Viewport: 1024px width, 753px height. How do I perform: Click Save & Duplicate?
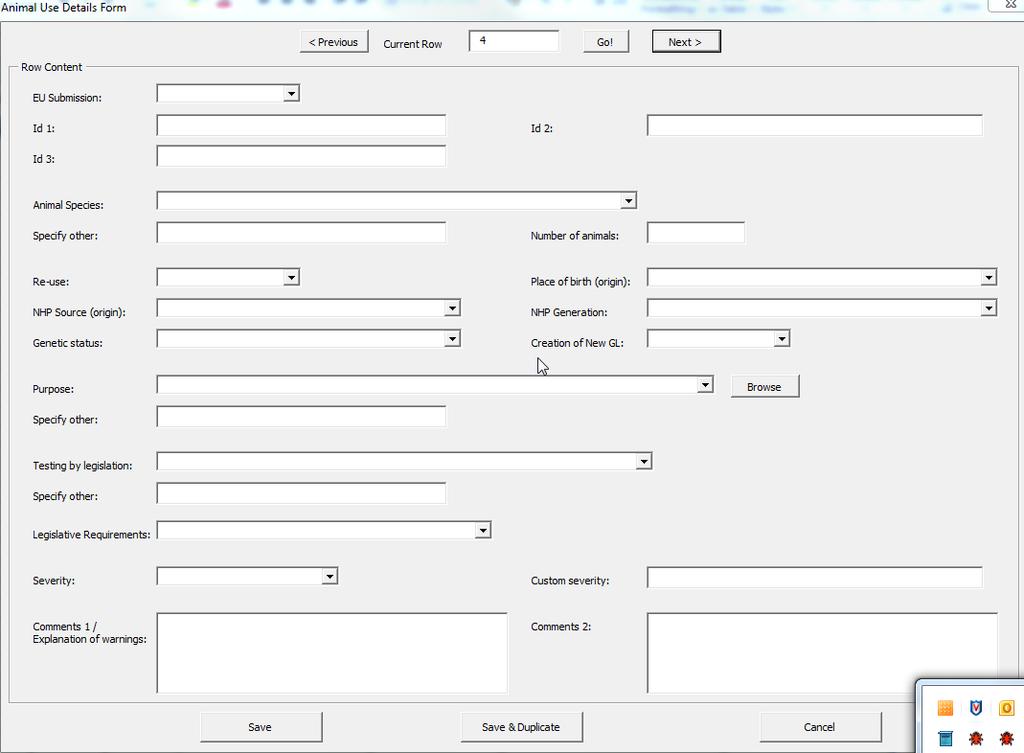click(x=521, y=727)
